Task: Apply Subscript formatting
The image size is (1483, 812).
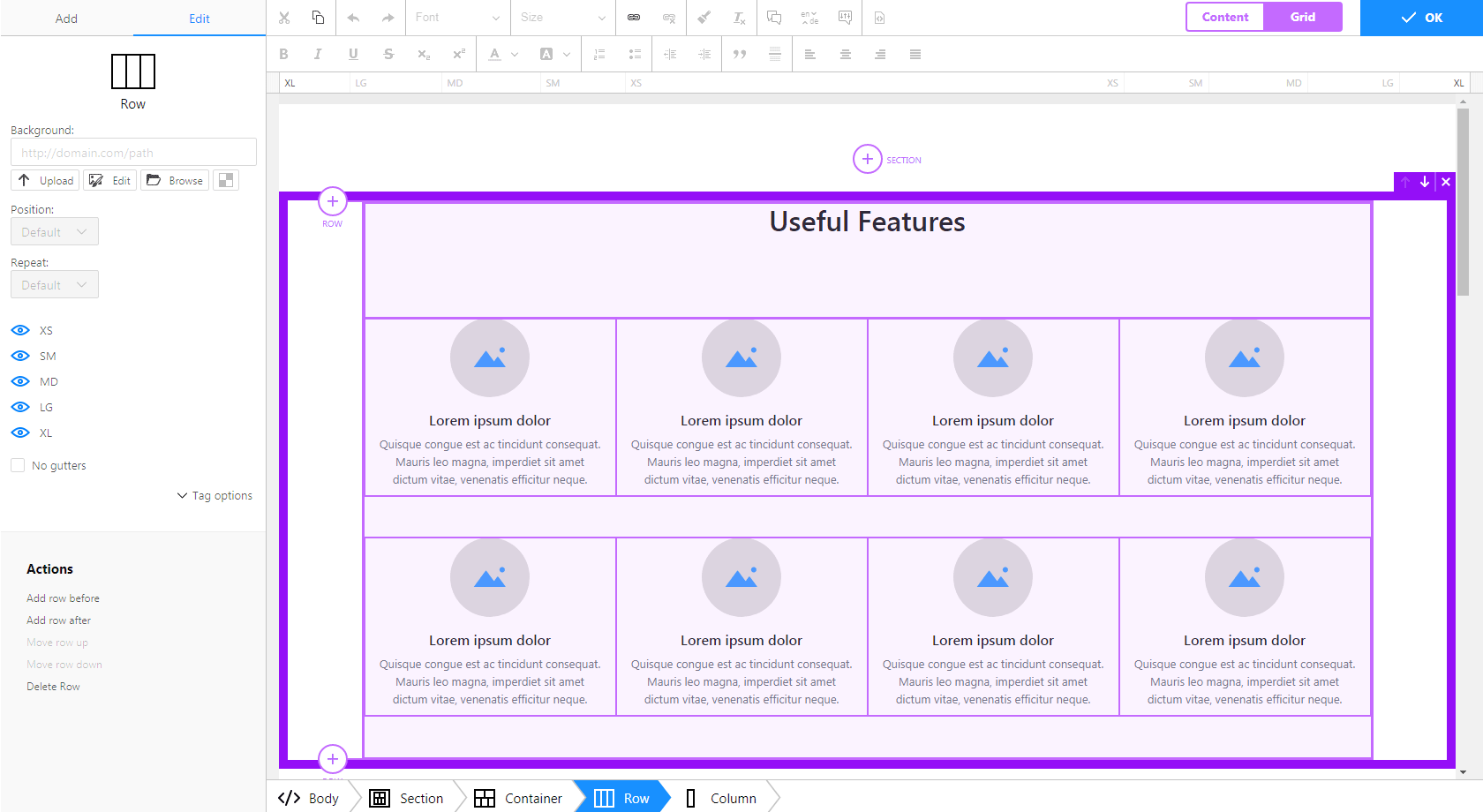Action: [x=424, y=54]
